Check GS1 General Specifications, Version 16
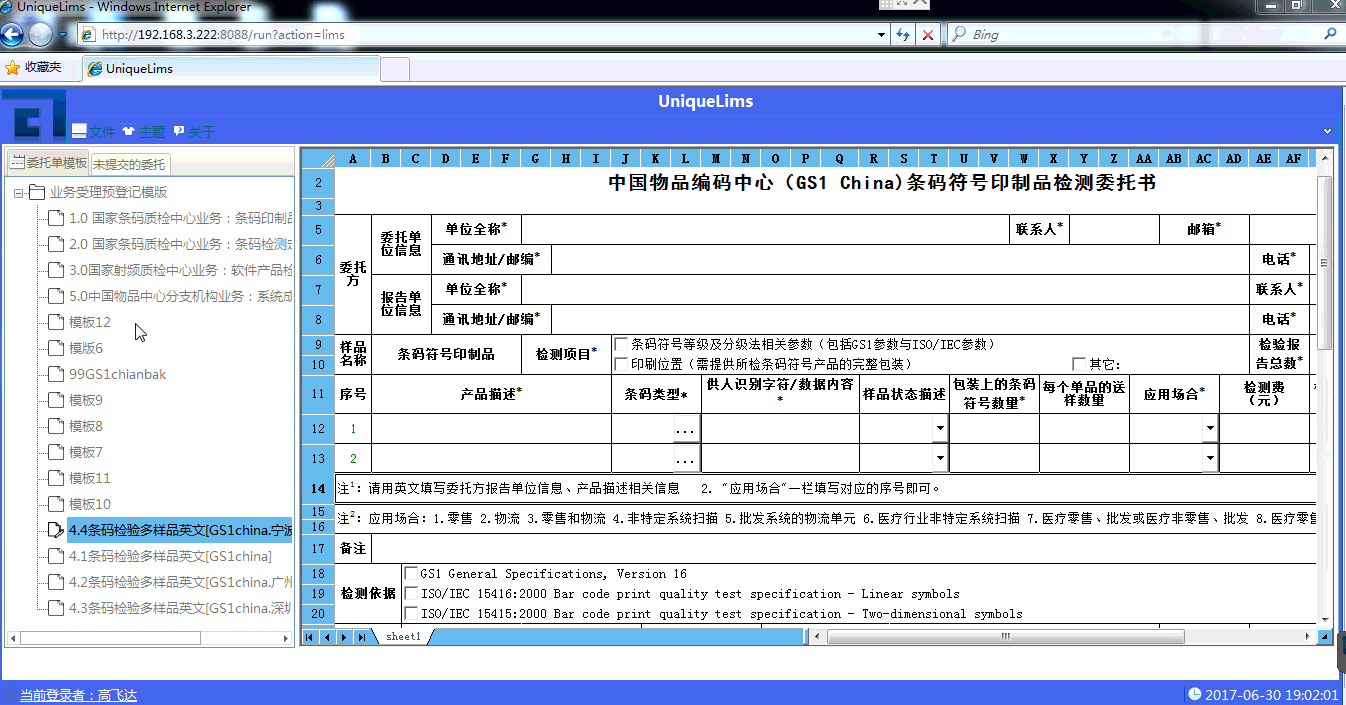 (x=411, y=574)
